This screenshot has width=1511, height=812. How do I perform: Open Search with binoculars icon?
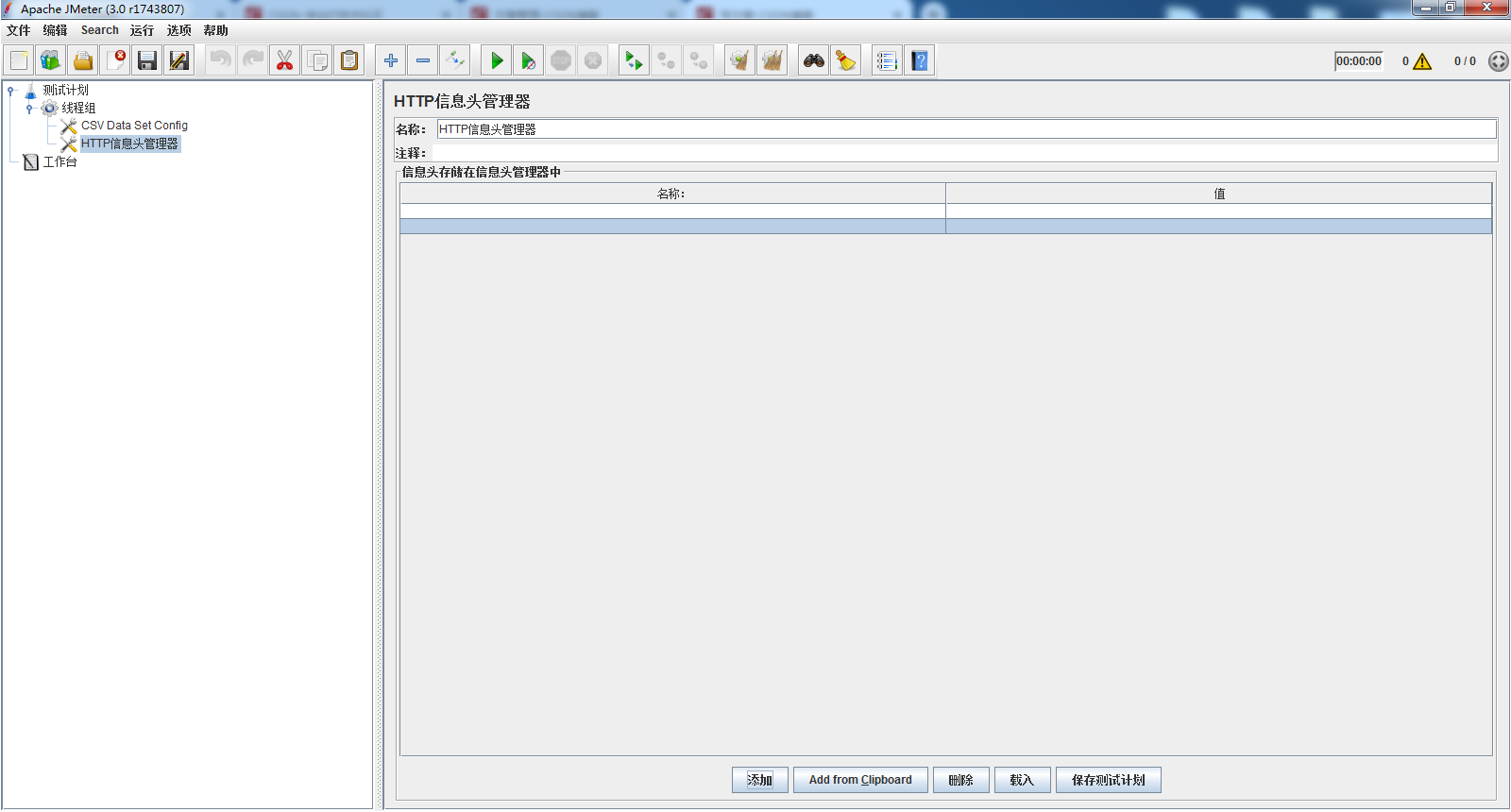pos(814,60)
